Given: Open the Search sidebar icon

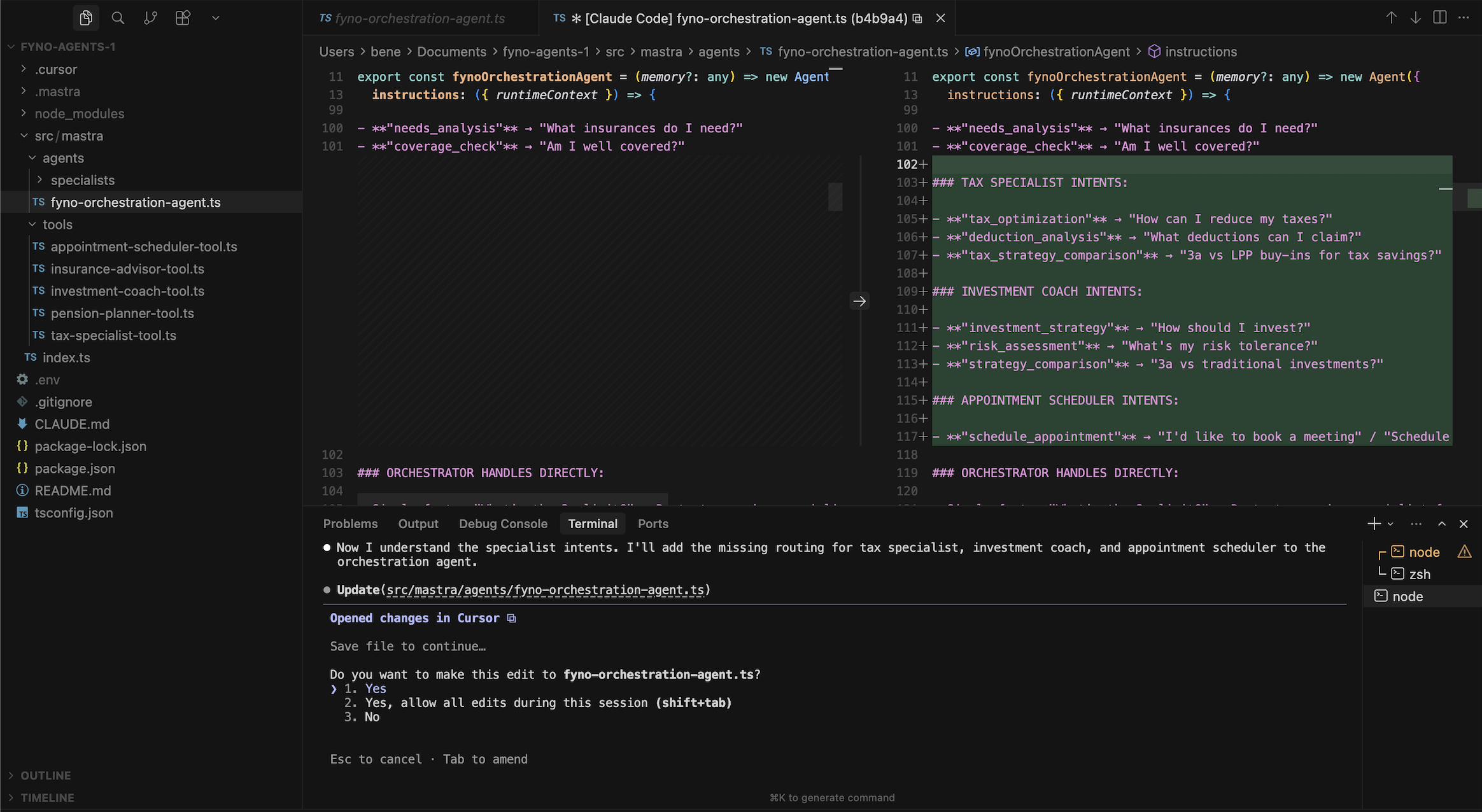Looking at the screenshot, I should click(x=118, y=18).
